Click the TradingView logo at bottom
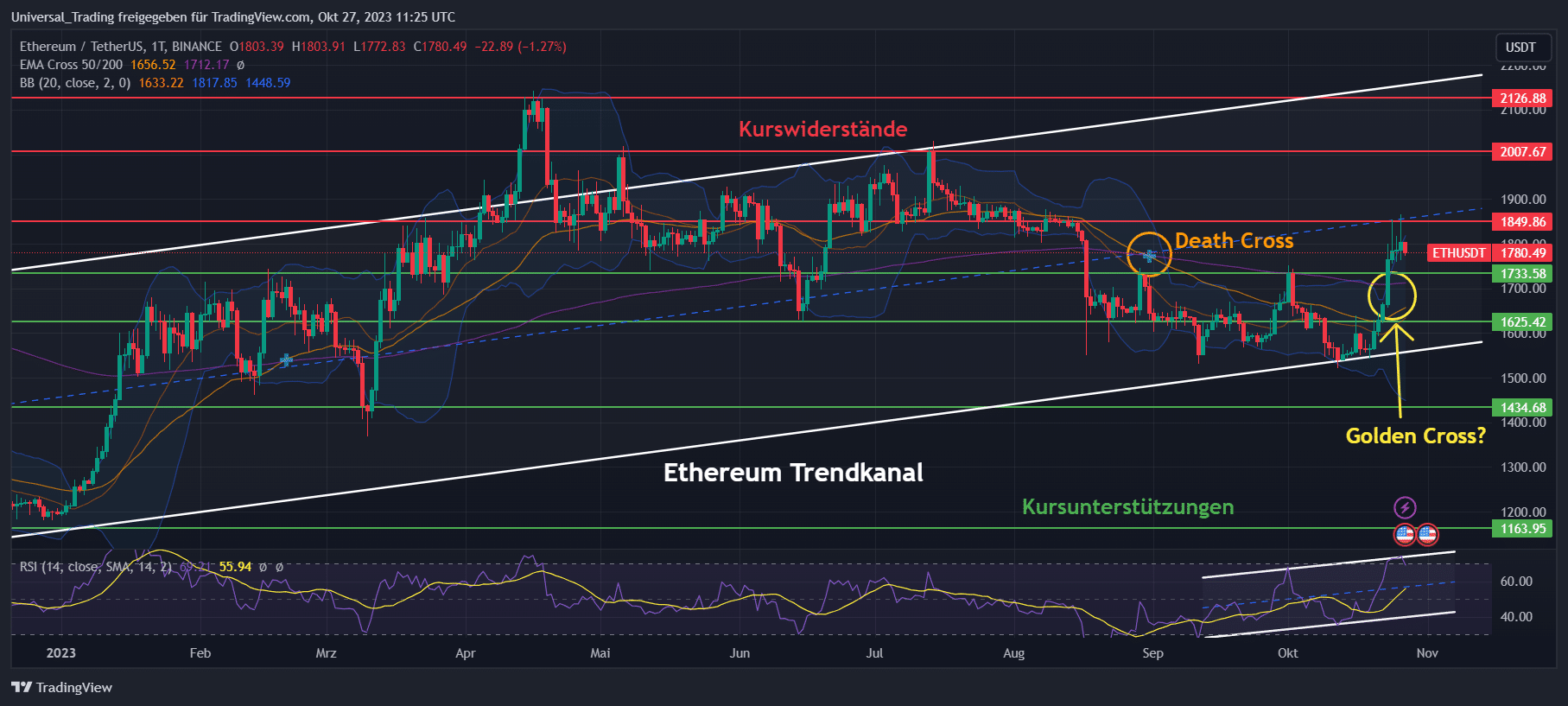Viewport: 1568px width, 706px height. coord(62,687)
